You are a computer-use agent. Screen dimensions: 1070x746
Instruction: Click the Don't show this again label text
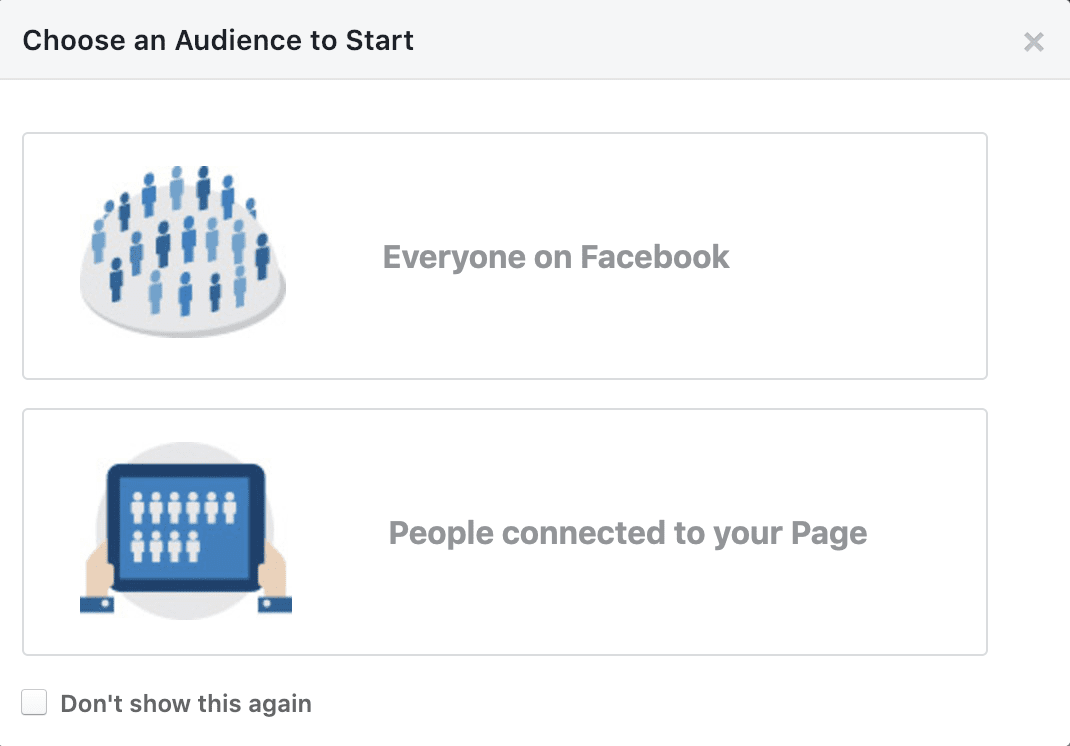click(x=187, y=703)
